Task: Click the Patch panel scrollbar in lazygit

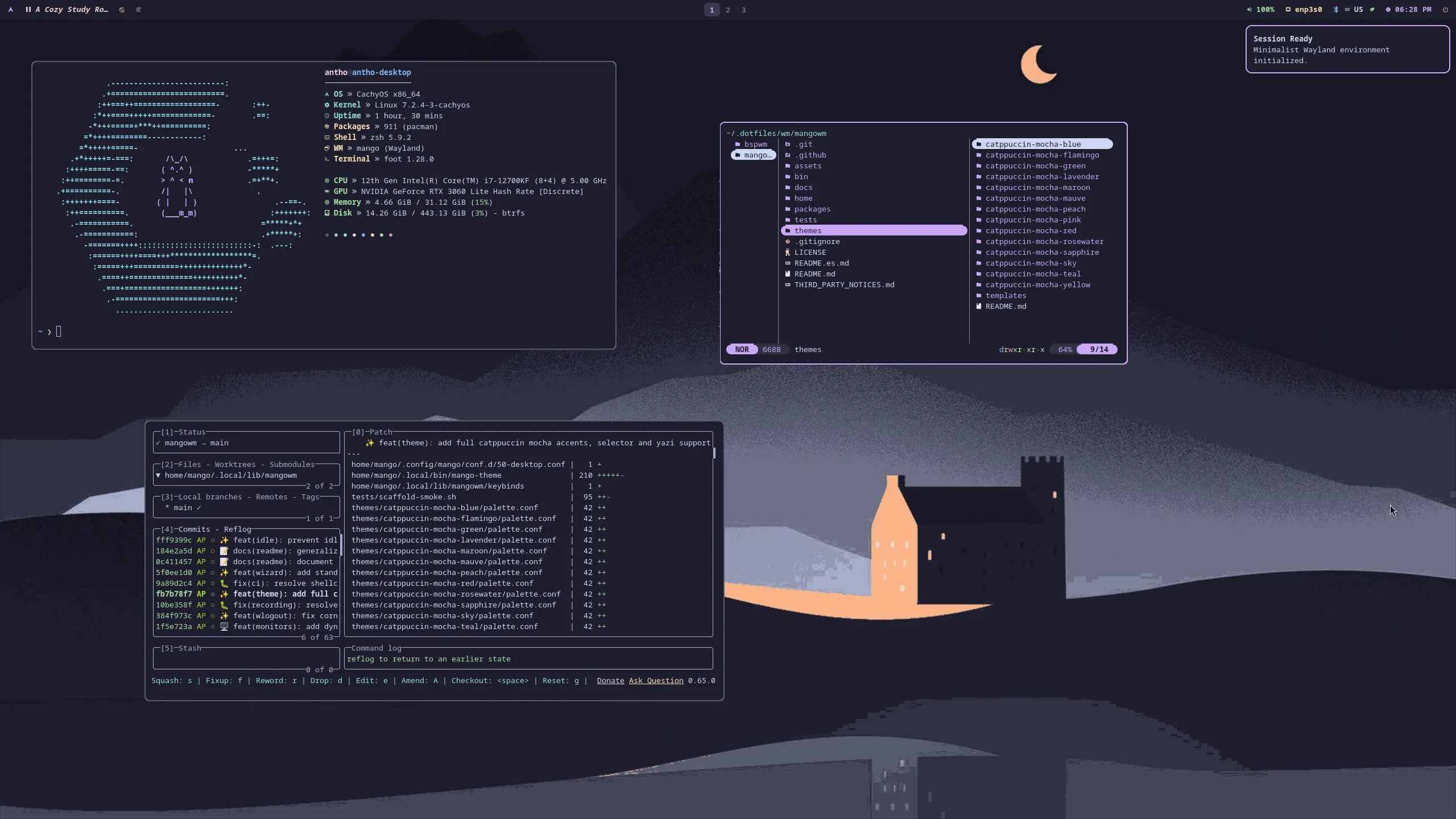Action: click(x=714, y=453)
